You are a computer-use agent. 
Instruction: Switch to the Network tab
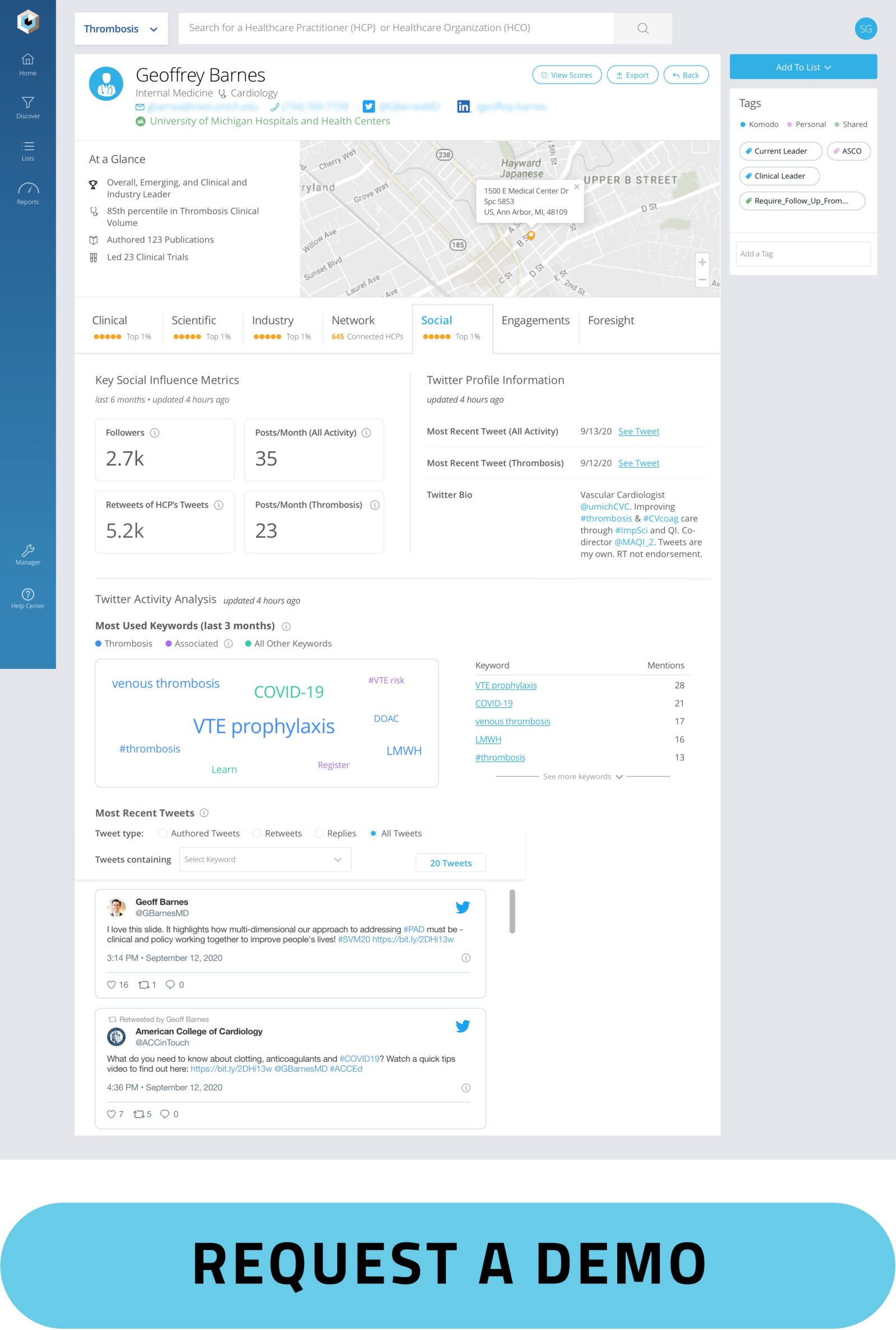pyautogui.click(x=367, y=328)
